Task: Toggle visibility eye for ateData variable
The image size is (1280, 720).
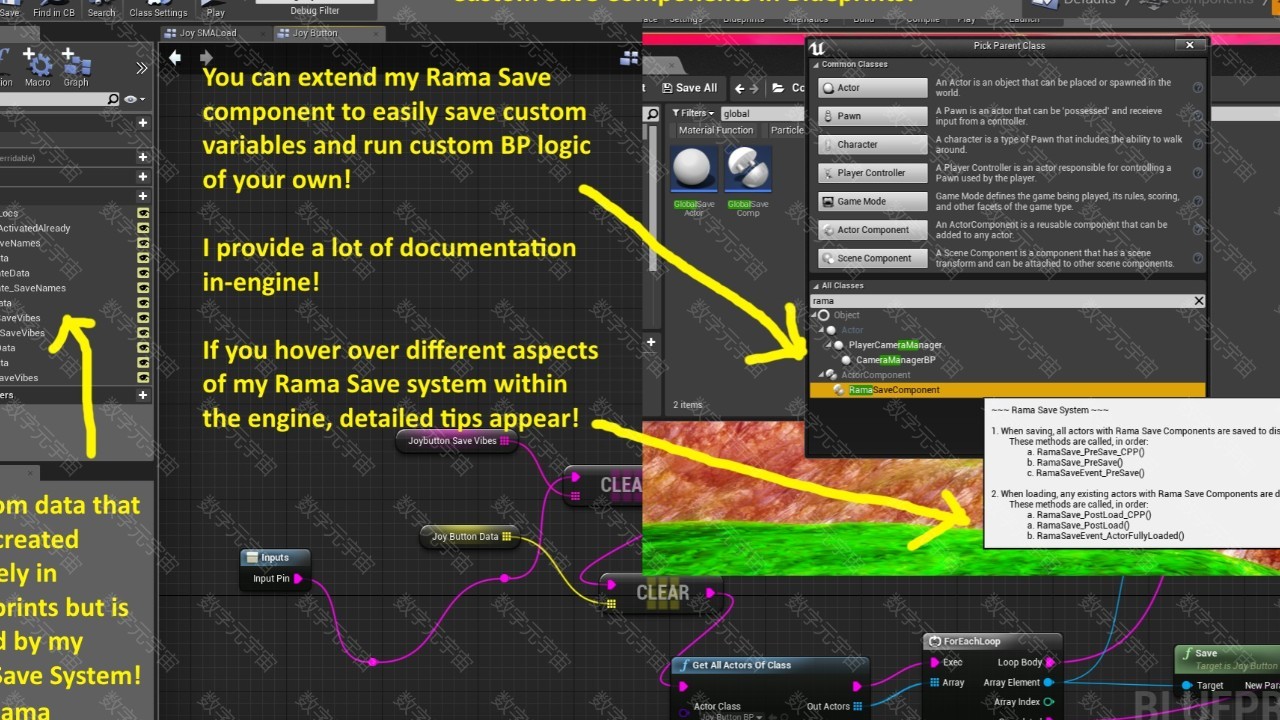Action: (143, 273)
